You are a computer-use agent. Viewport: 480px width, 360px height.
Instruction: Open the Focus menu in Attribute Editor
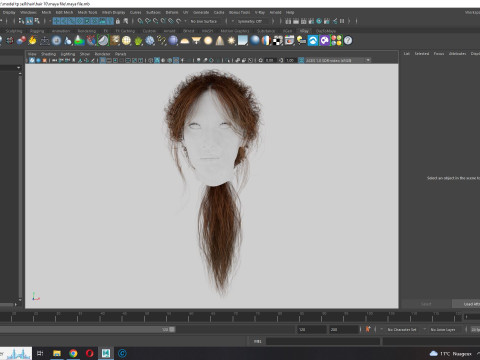pos(439,54)
